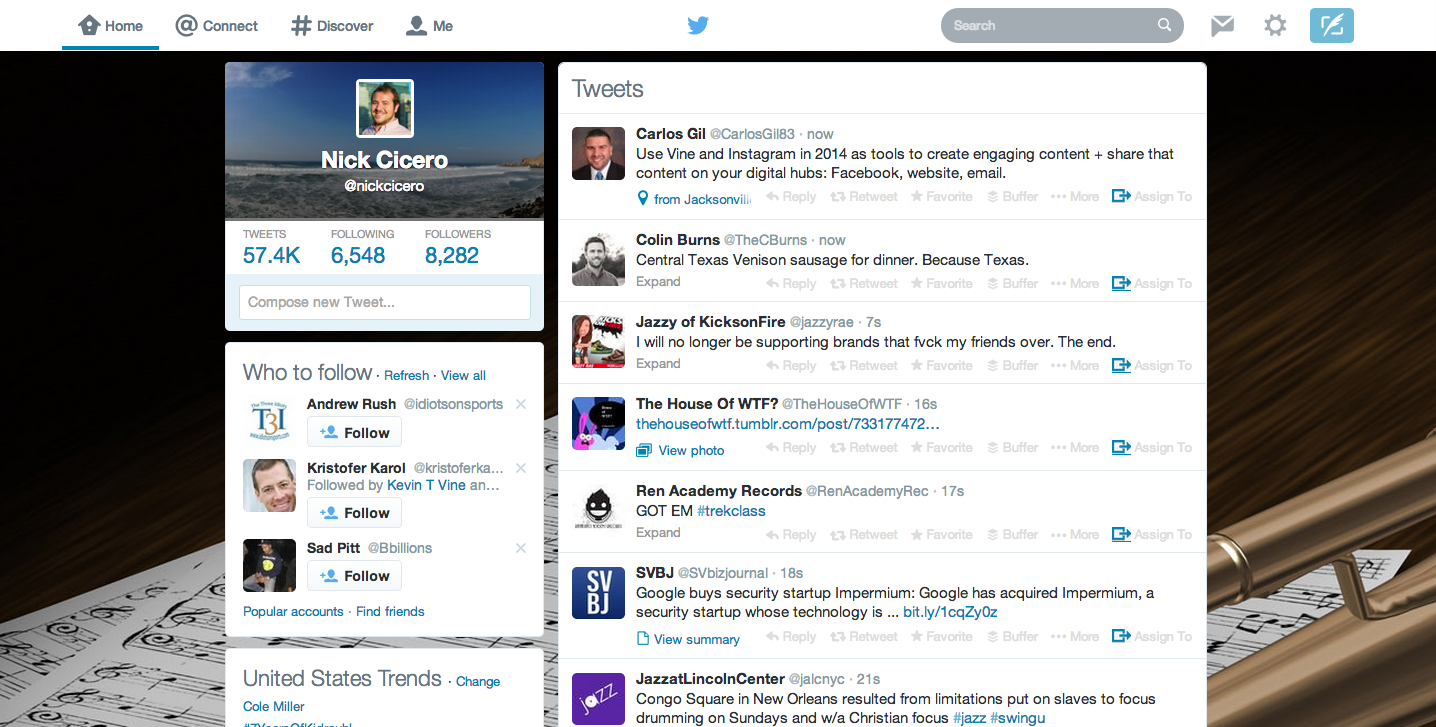This screenshot has height=727, width=1436.
Task: View photo in The House Of WTF tweet
Action: 680,451
